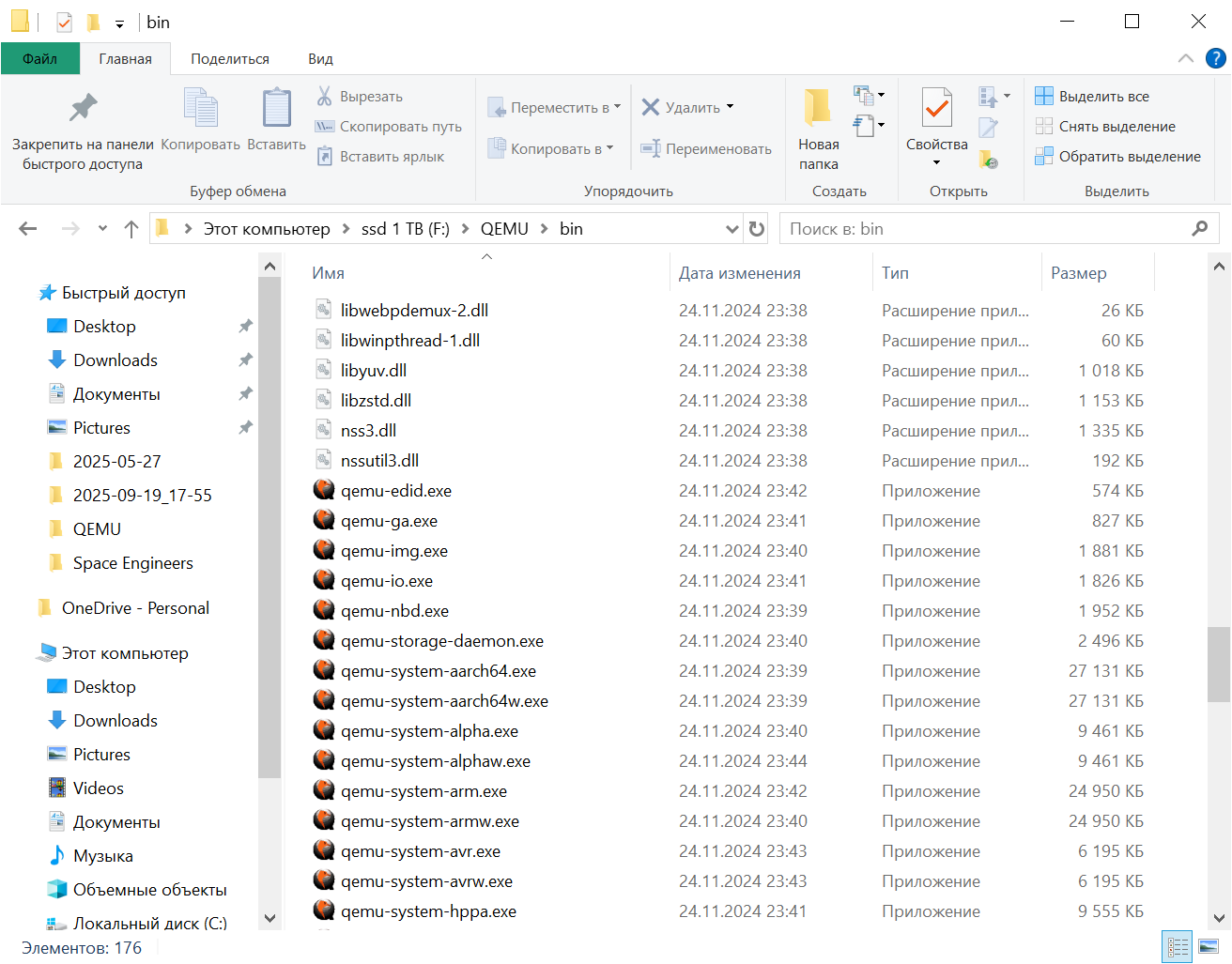Open Videos under Этот компьютер

coord(99,788)
